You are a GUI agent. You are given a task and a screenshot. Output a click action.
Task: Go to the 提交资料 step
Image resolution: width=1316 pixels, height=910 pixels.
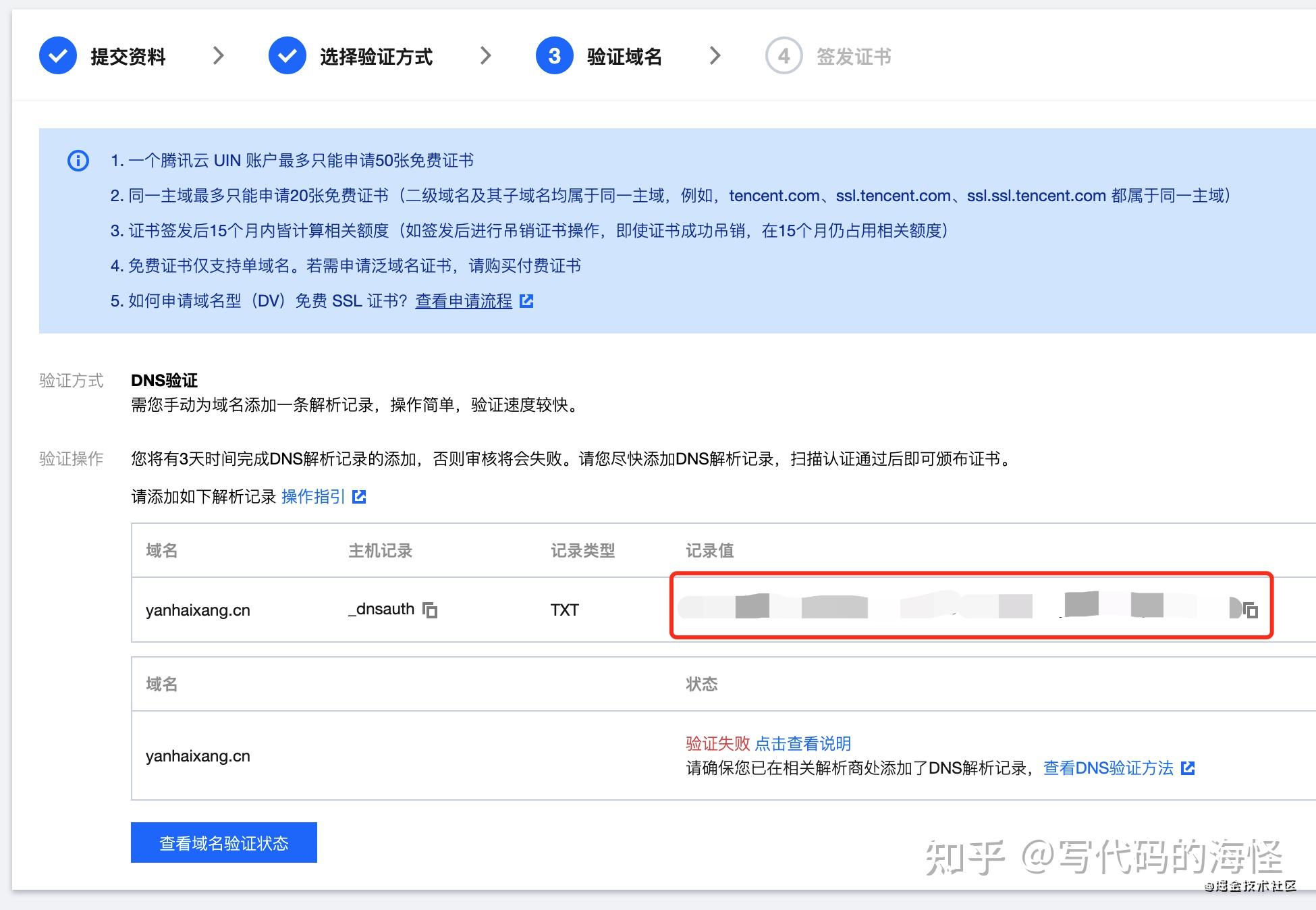pos(128,57)
